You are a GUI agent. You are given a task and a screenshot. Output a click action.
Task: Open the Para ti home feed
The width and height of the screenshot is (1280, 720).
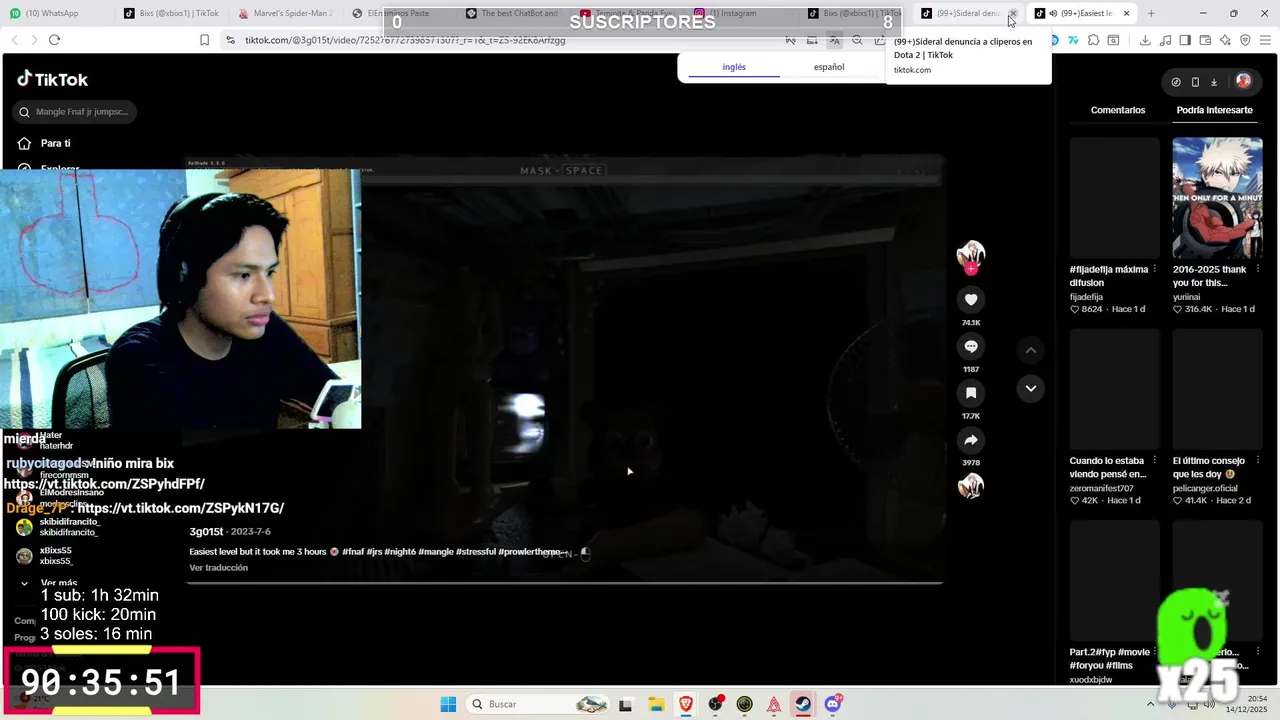click(x=45, y=143)
